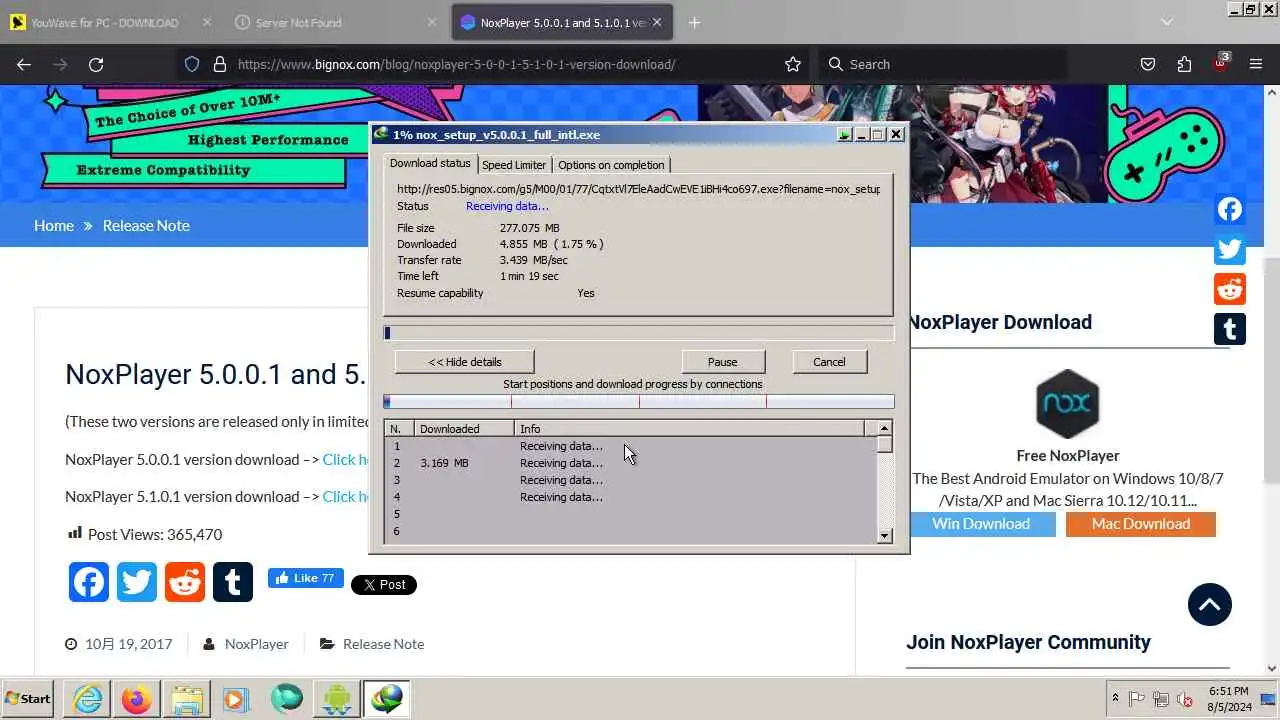Click NoxPlayer 5.1.0.1 version download link

pyautogui.click(x=345, y=496)
